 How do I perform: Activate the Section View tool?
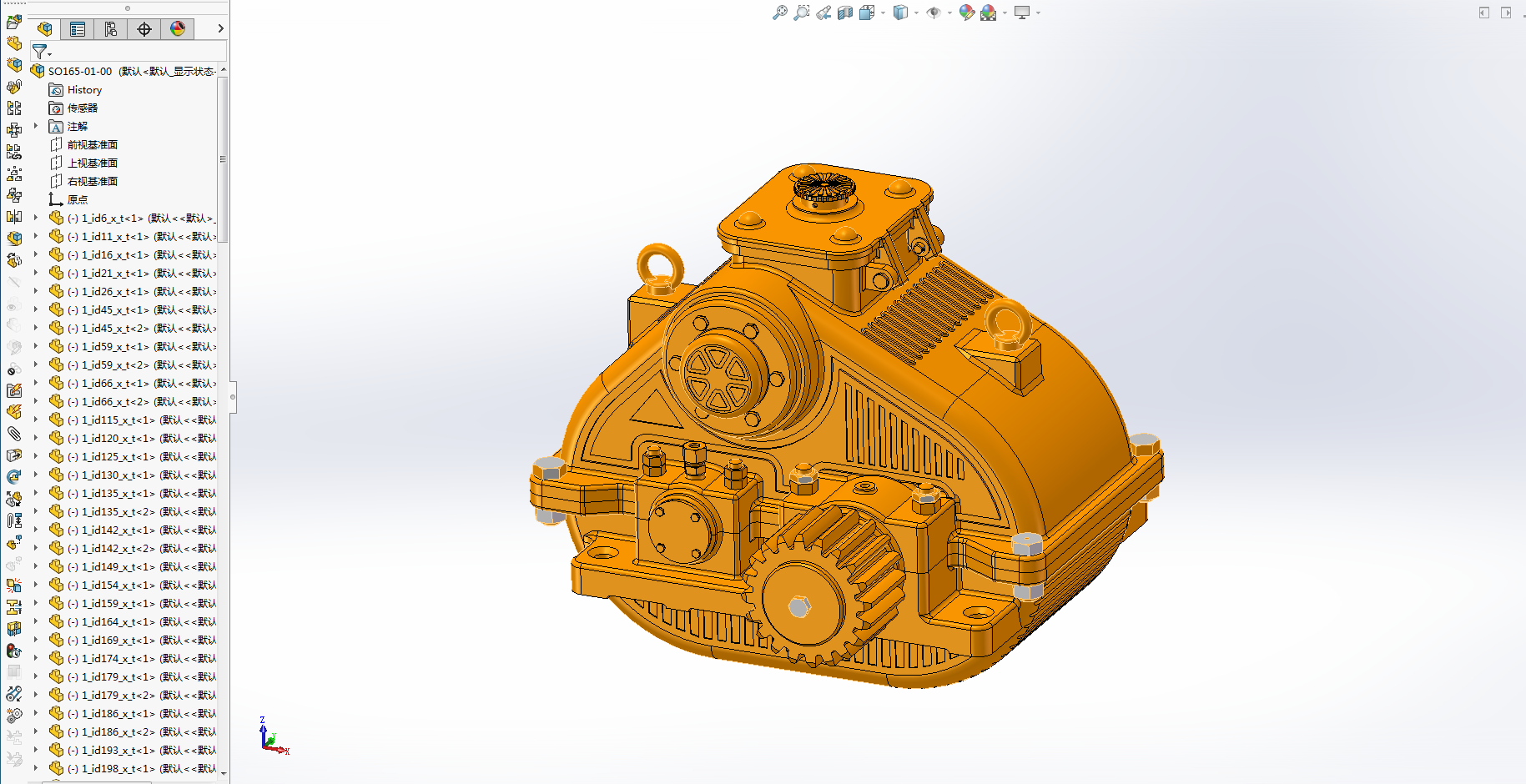845,13
